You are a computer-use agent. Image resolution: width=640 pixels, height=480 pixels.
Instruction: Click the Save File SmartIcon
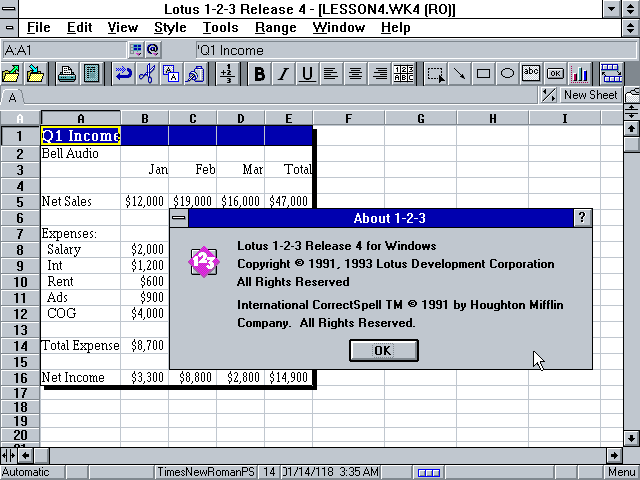[36, 74]
